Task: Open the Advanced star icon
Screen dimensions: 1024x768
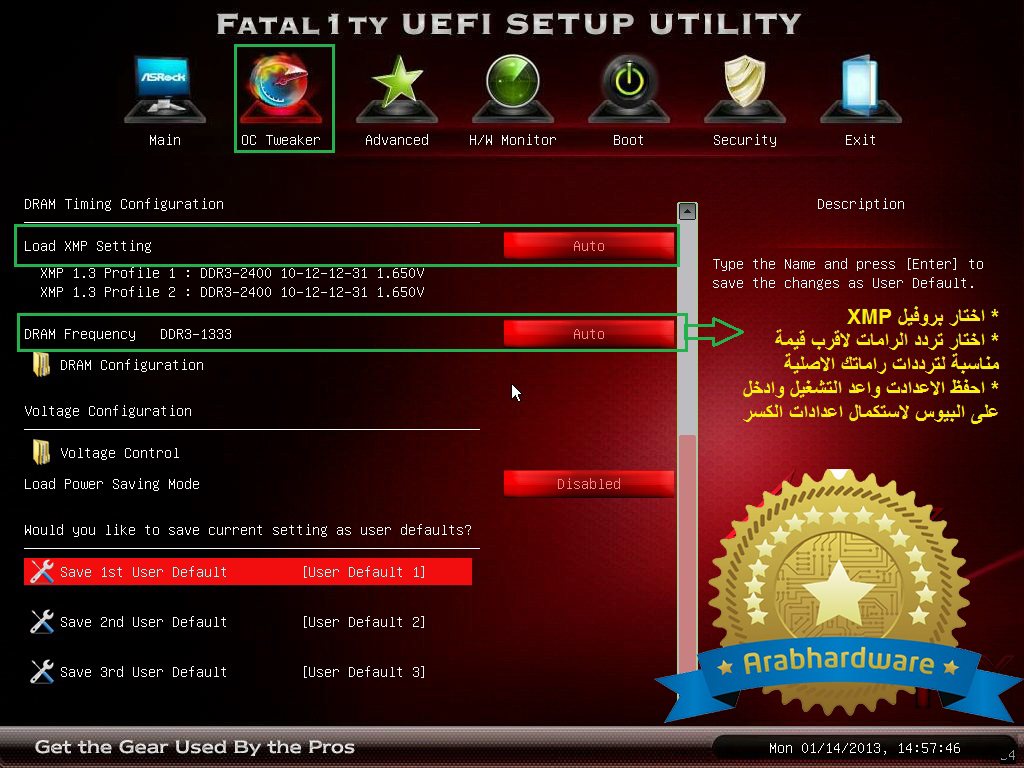Action: click(396, 89)
